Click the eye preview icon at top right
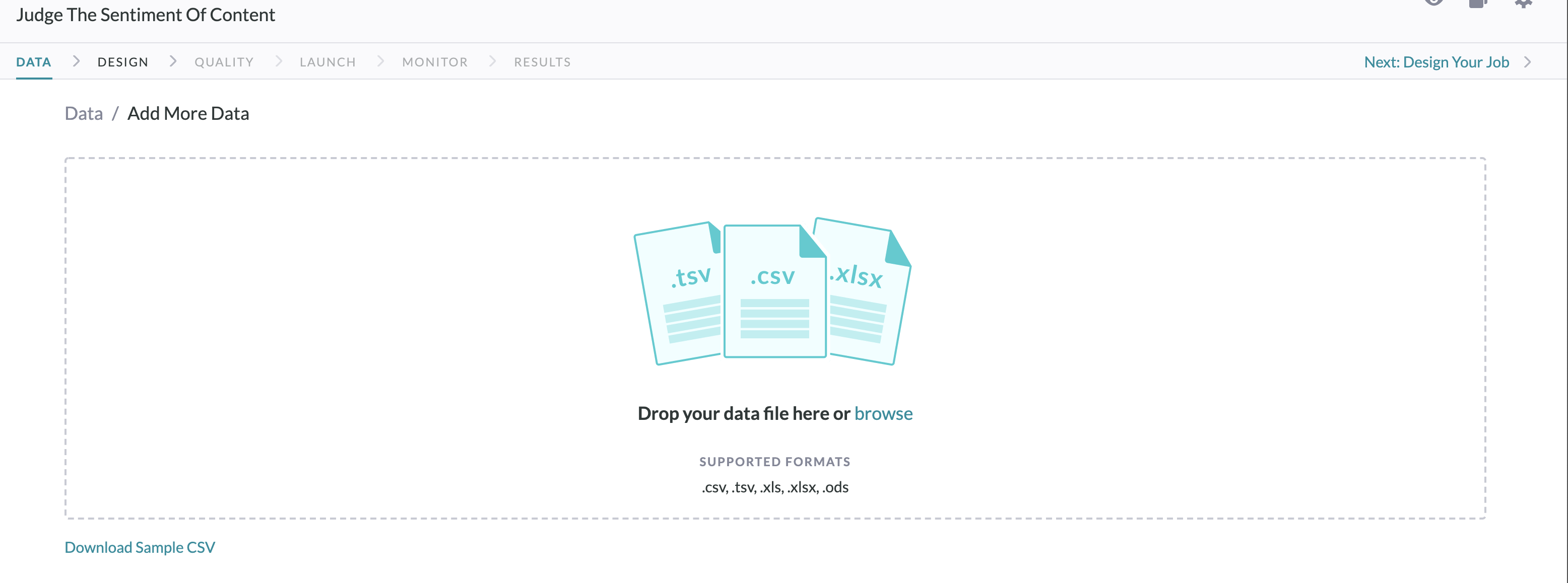The image size is (1568, 583). tap(1434, 3)
